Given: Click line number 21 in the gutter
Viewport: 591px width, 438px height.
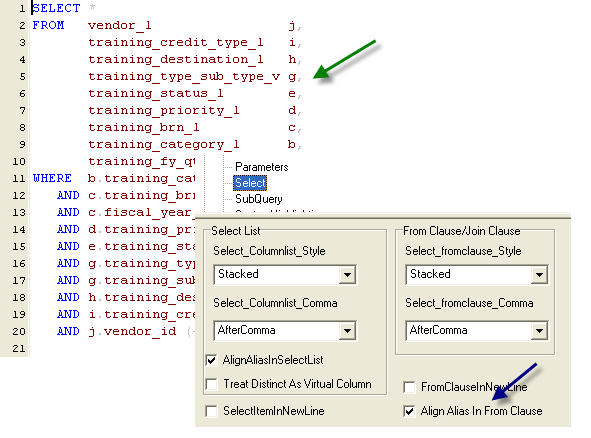Looking at the screenshot, I should pos(19,349).
